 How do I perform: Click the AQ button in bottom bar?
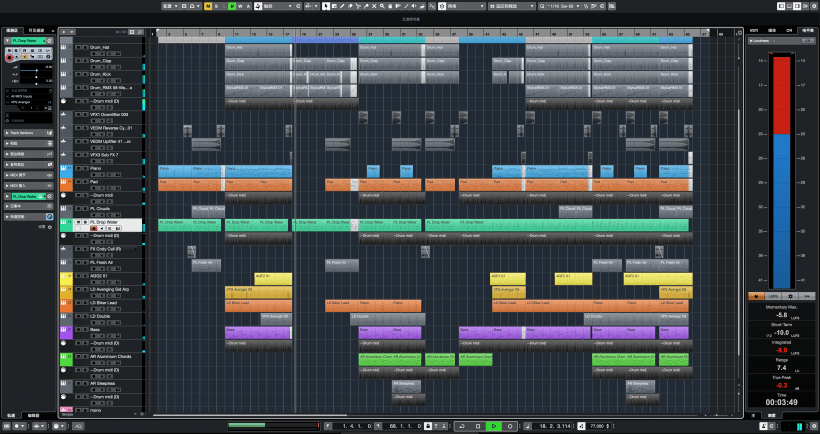point(78,426)
